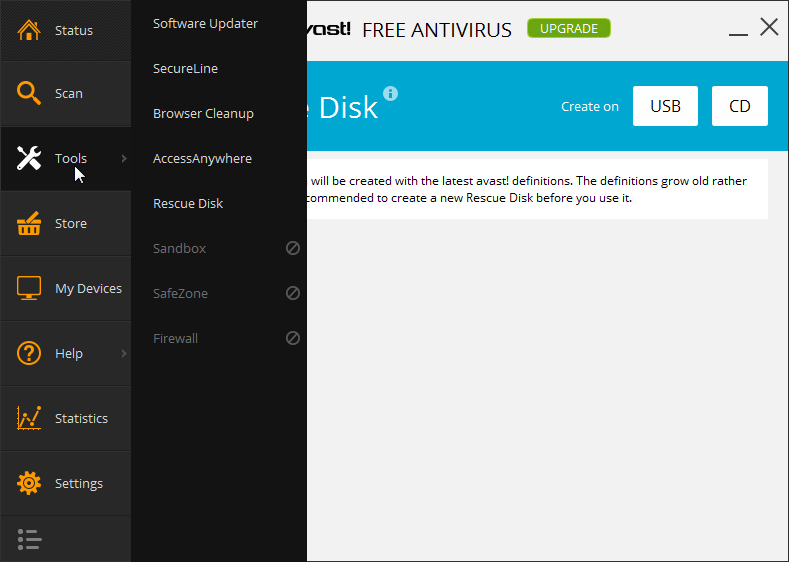This screenshot has width=789, height=562.
Task: Click the SafeZone unavailable icon
Action: 293,293
